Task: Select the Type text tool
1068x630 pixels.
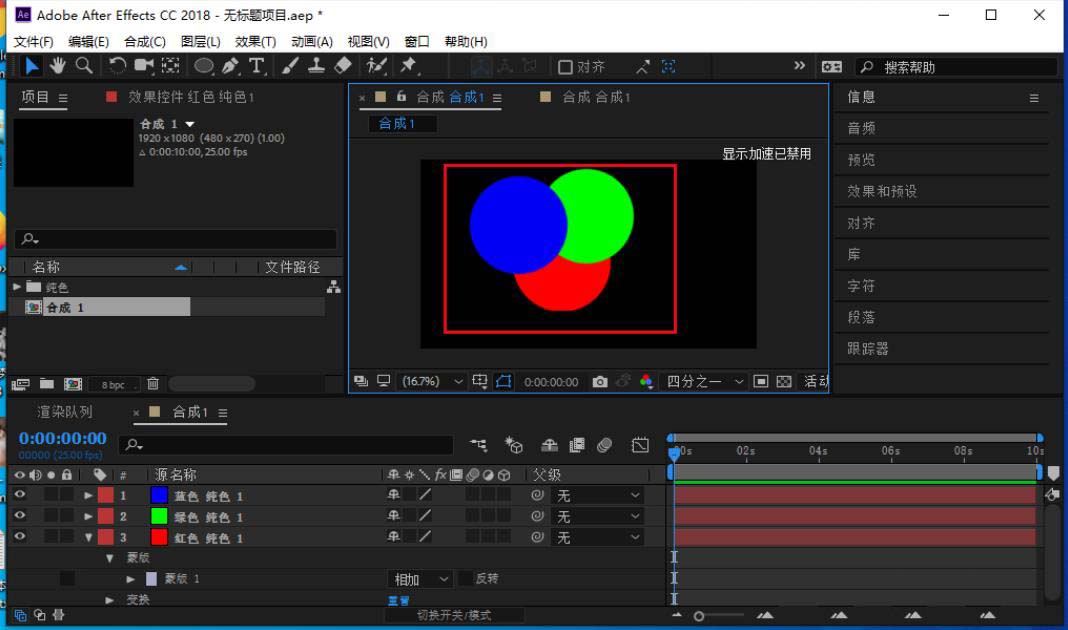Action: [x=257, y=66]
